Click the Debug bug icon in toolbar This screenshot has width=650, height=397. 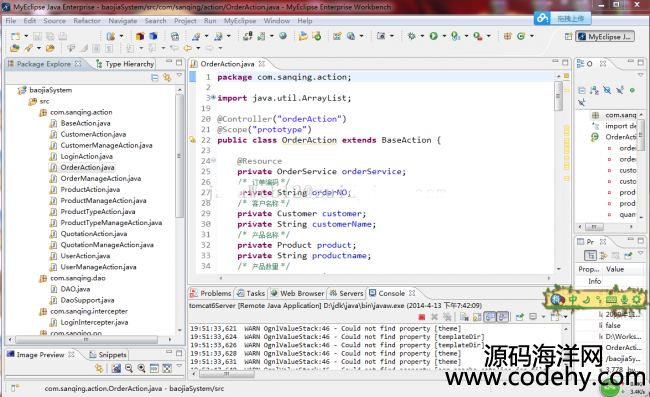(x=411, y=36)
